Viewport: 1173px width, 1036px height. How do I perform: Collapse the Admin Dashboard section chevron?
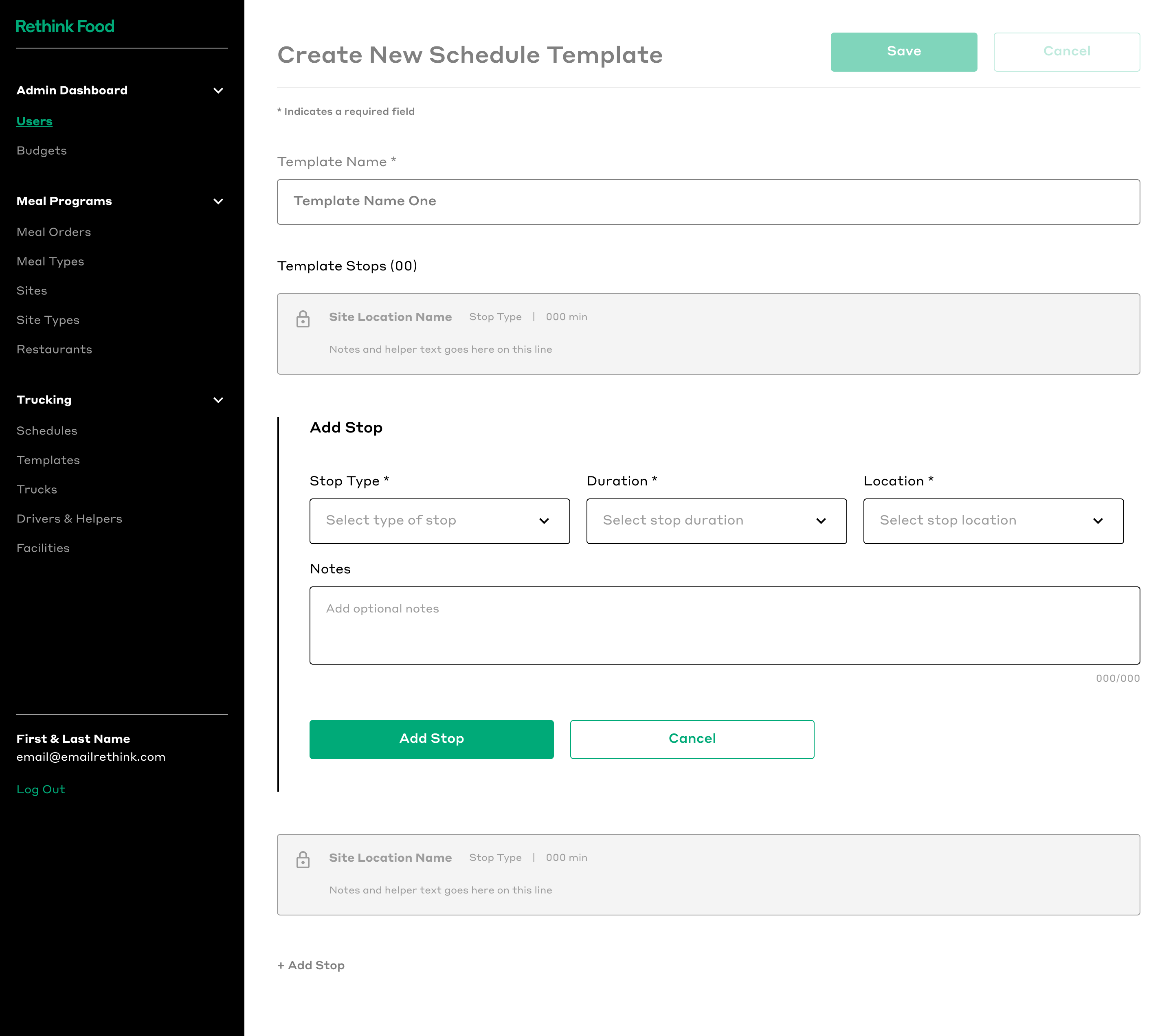pyautogui.click(x=218, y=91)
